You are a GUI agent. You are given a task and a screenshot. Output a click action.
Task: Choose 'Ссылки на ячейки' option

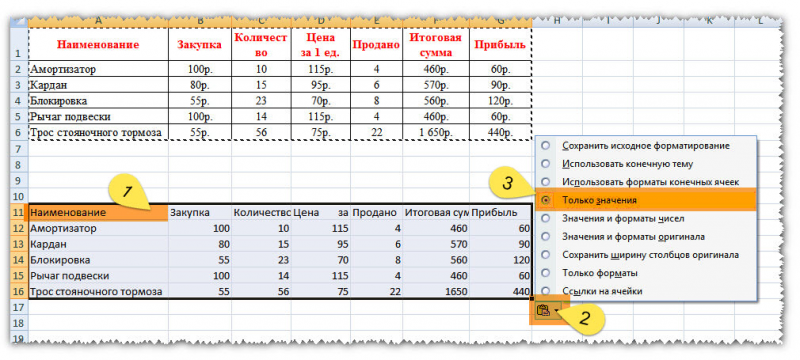(x=645, y=291)
